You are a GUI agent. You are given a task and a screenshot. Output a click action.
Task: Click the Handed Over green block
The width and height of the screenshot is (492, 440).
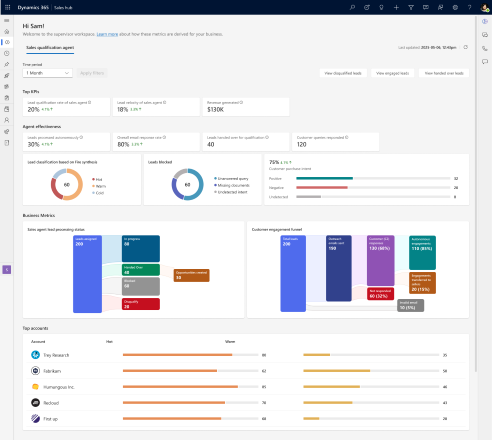coord(141,270)
